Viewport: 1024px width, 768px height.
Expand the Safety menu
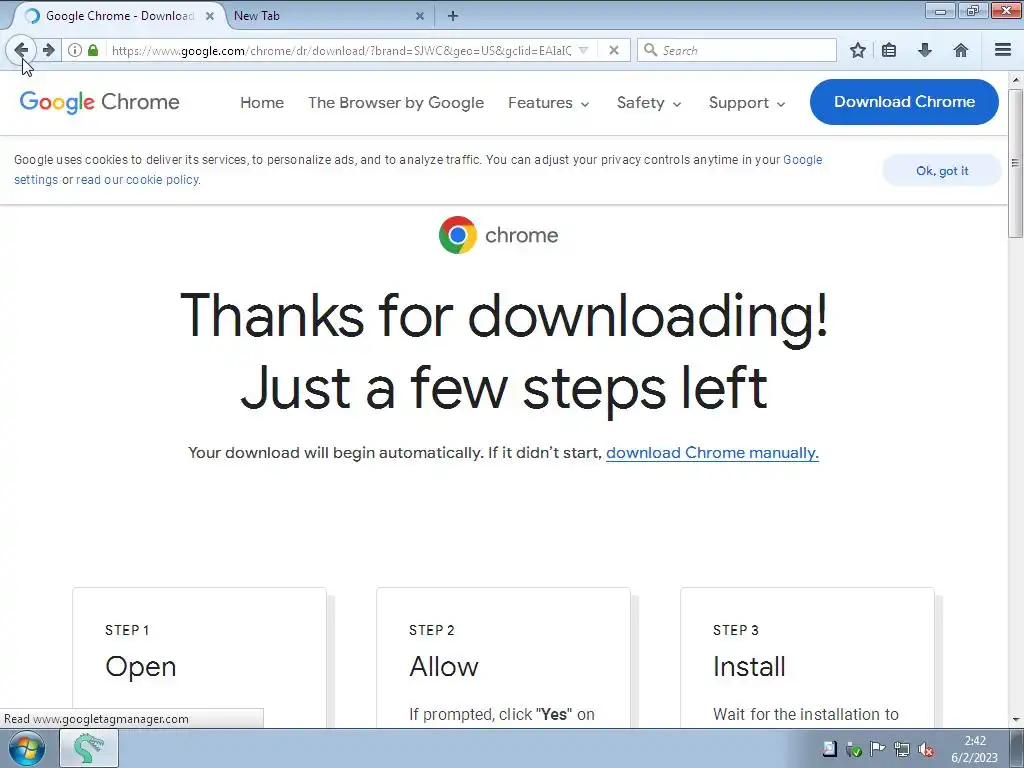coord(649,103)
